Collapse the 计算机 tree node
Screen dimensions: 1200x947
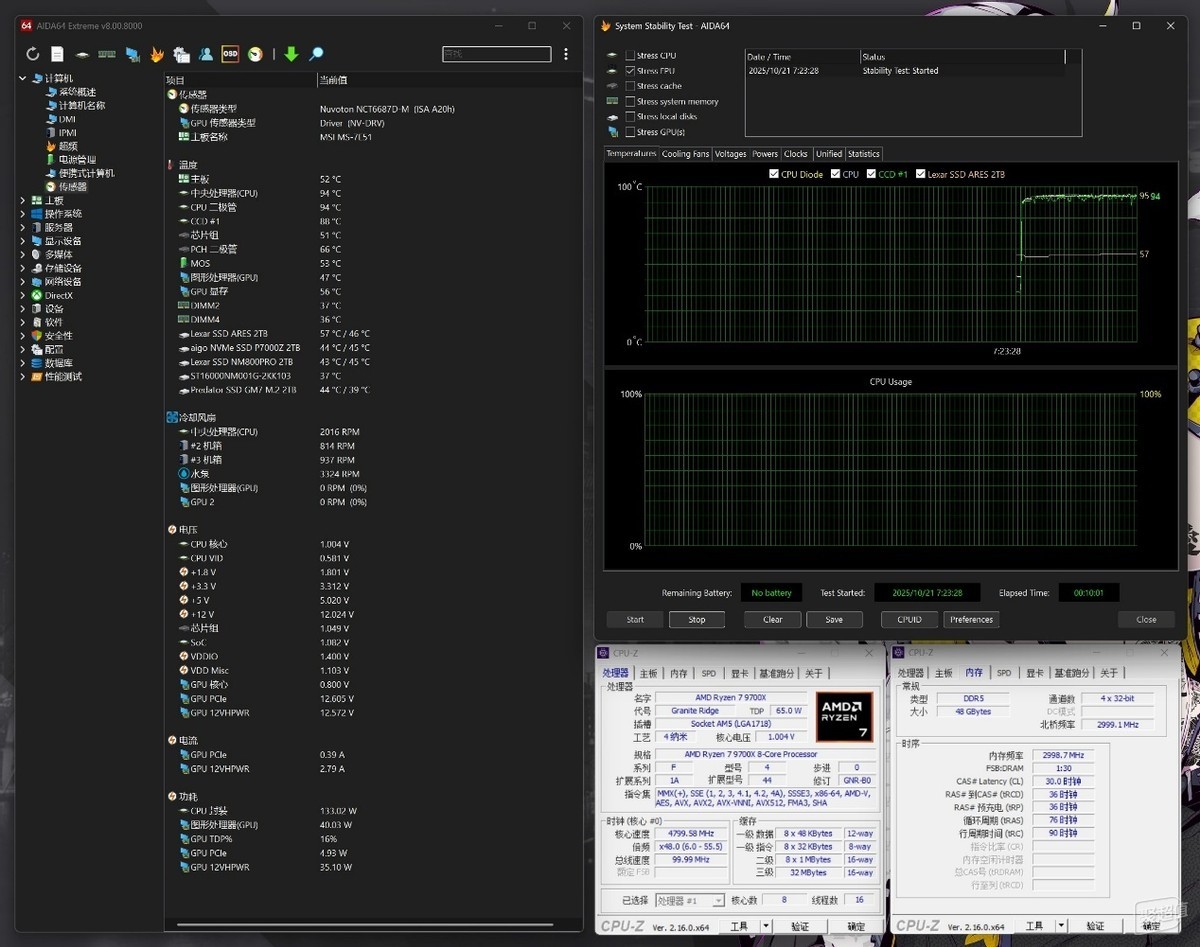point(23,78)
